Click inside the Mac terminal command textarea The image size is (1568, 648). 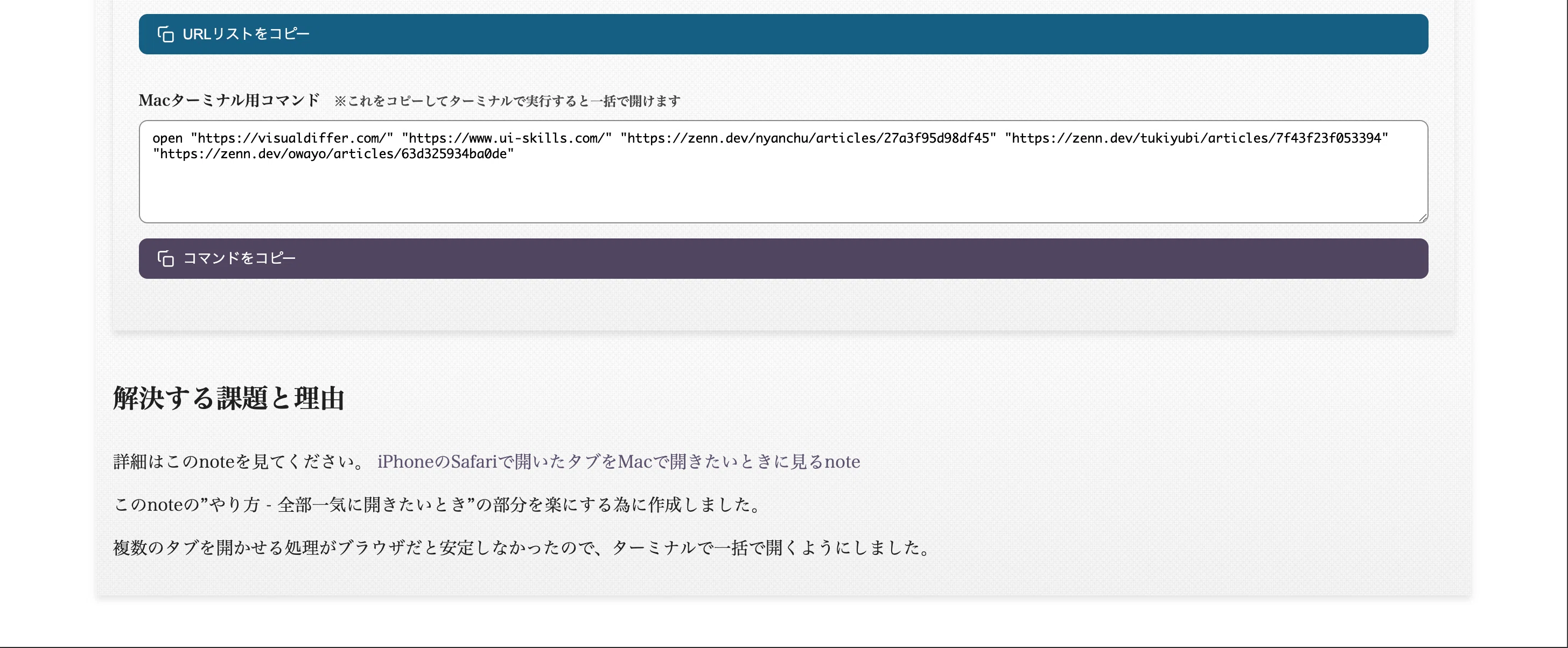[783, 172]
